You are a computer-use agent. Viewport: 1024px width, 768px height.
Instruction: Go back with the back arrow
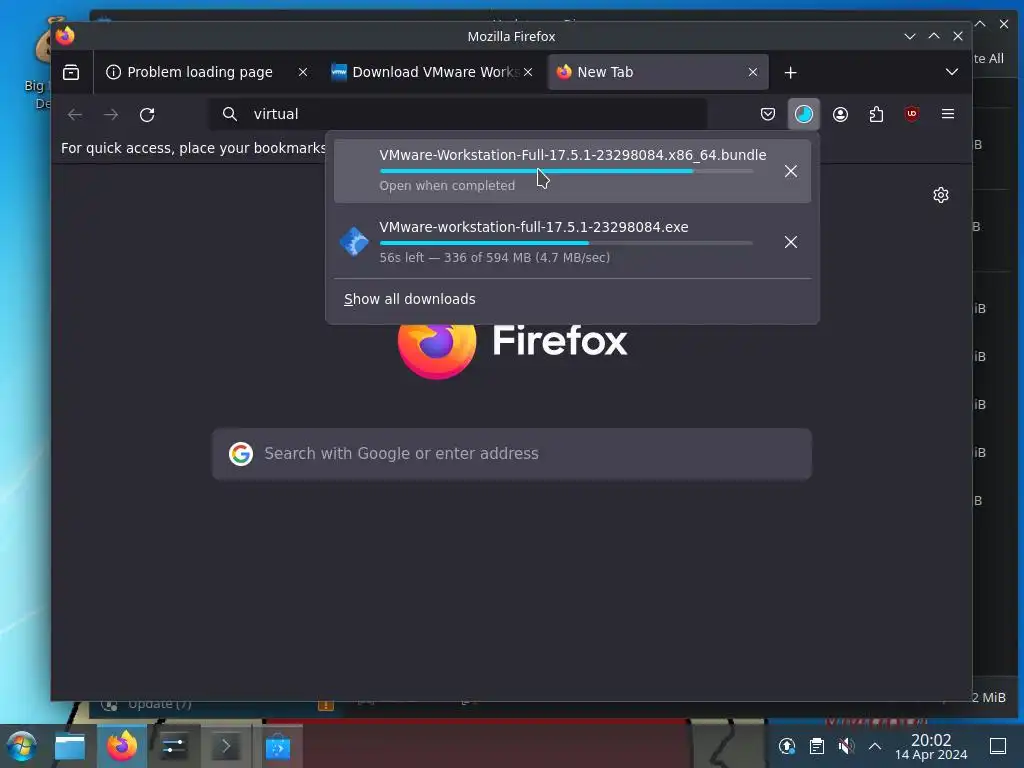[75, 115]
